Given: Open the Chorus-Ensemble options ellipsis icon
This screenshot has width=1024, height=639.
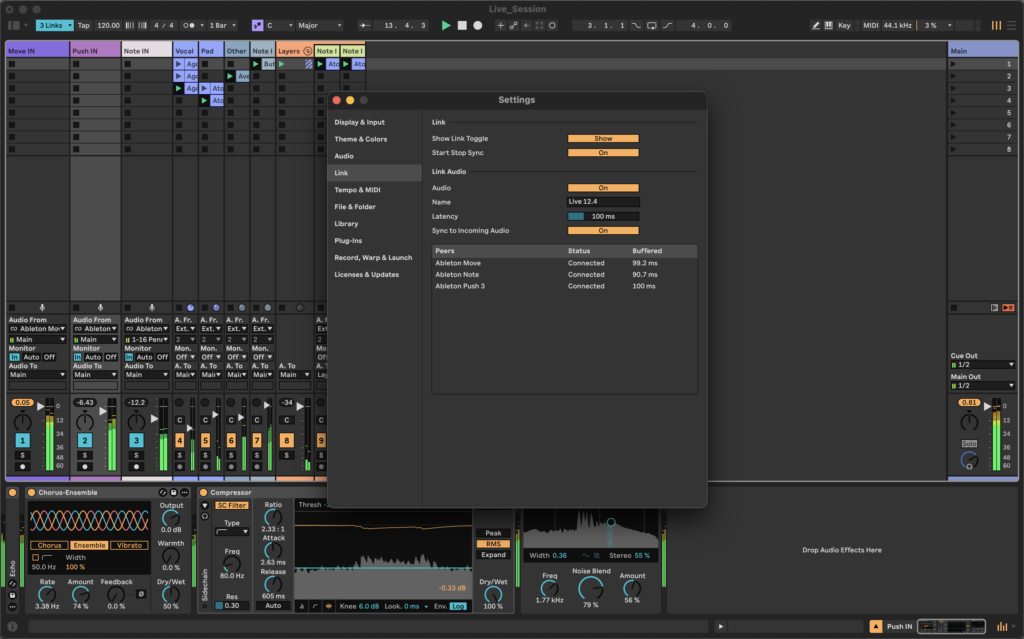Looking at the screenshot, I should click(x=185, y=492).
